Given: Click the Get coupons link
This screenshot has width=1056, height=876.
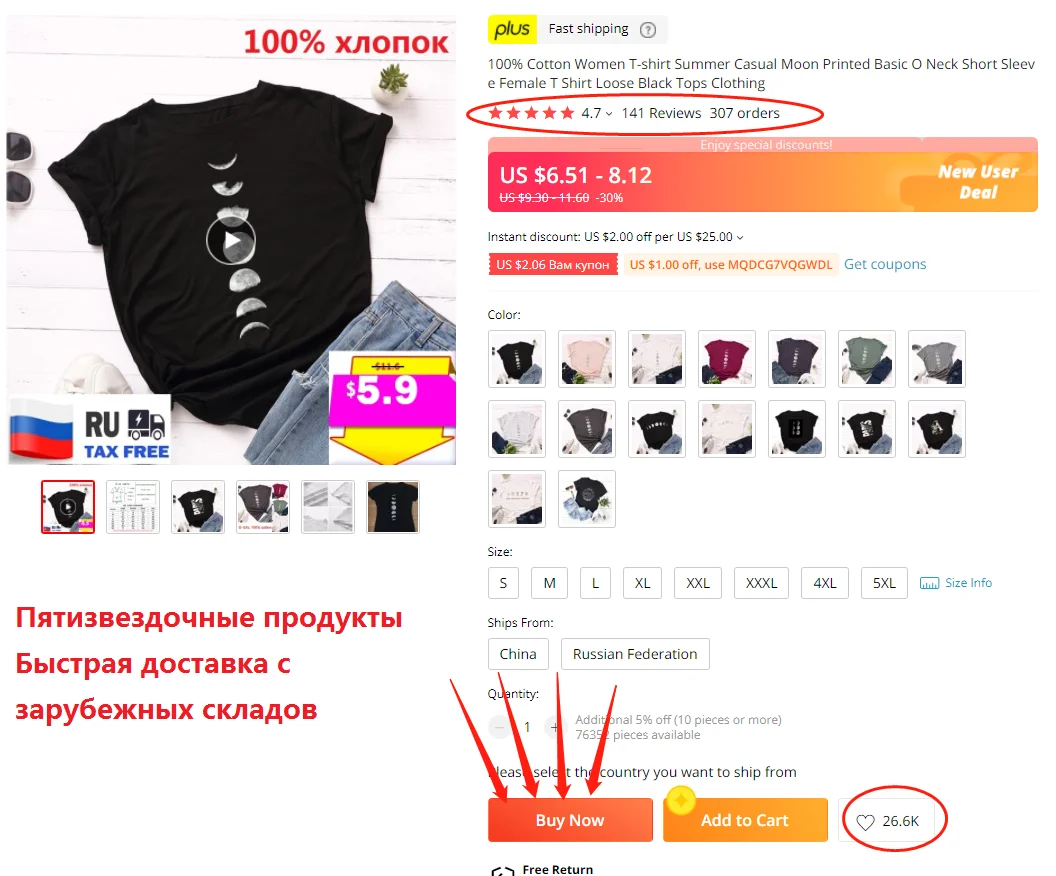Looking at the screenshot, I should pyautogui.click(x=885, y=264).
